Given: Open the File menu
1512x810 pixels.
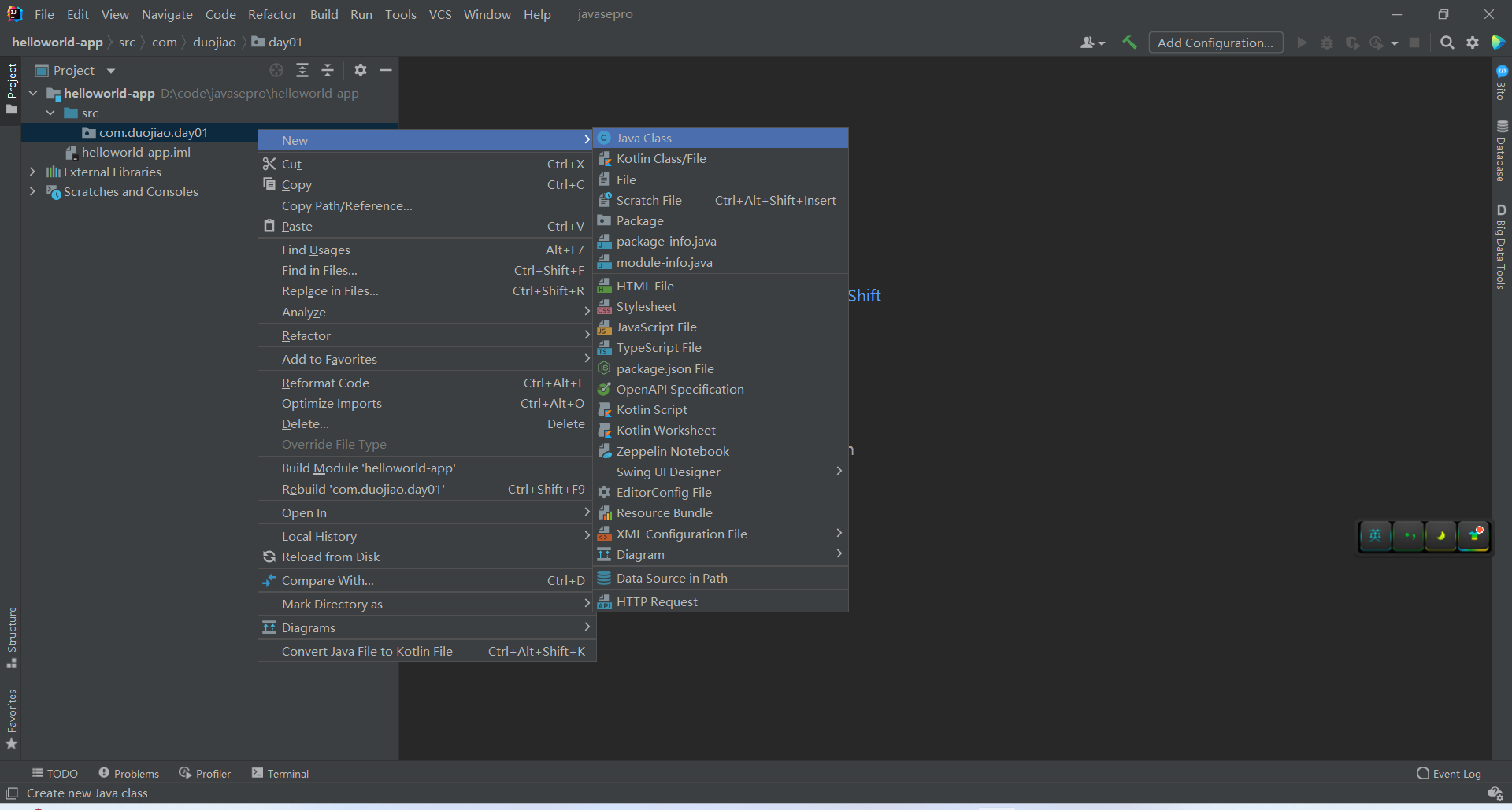Looking at the screenshot, I should pyautogui.click(x=44, y=14).
